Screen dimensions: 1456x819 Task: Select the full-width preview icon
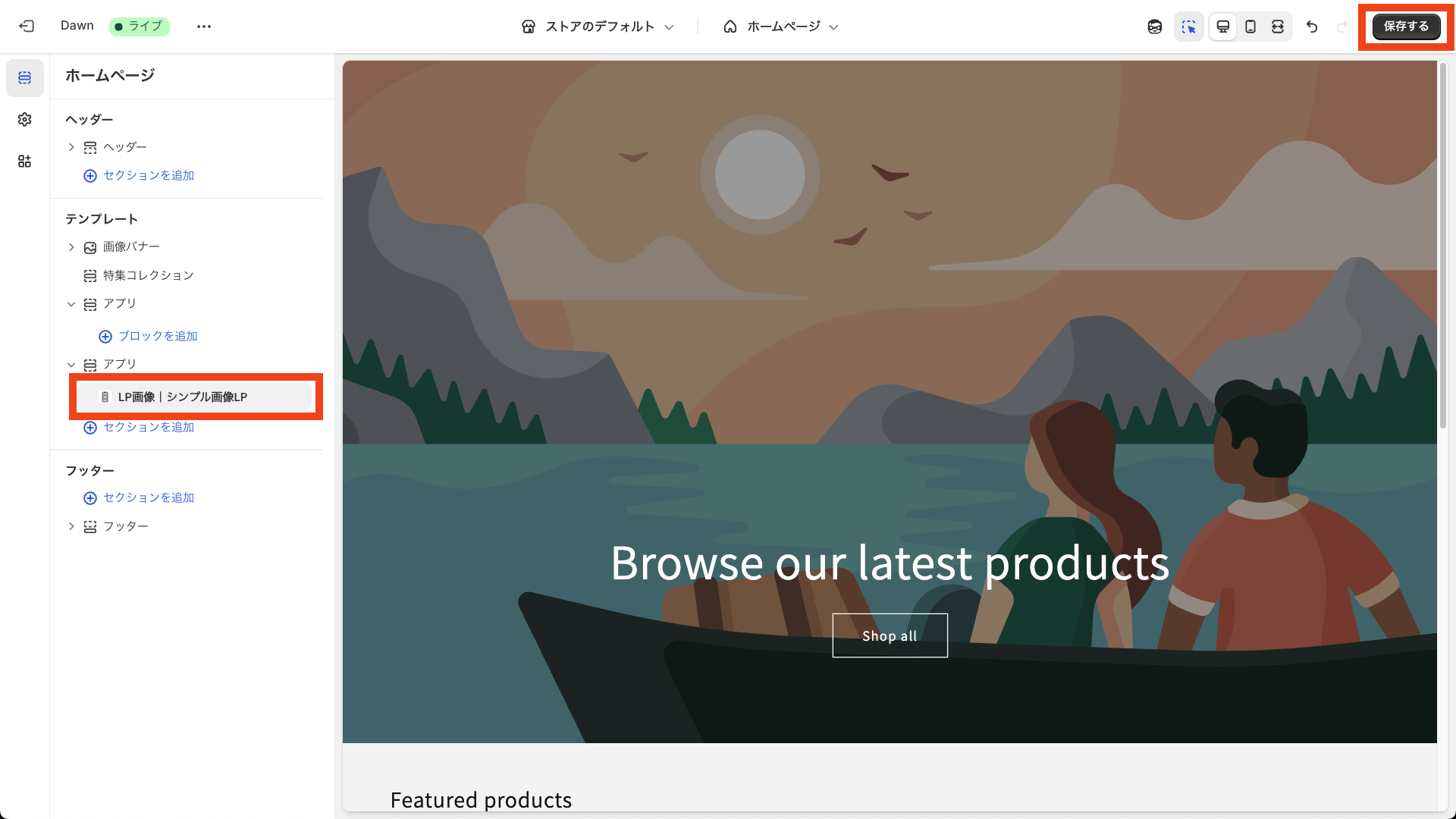tap(1279, 26)
